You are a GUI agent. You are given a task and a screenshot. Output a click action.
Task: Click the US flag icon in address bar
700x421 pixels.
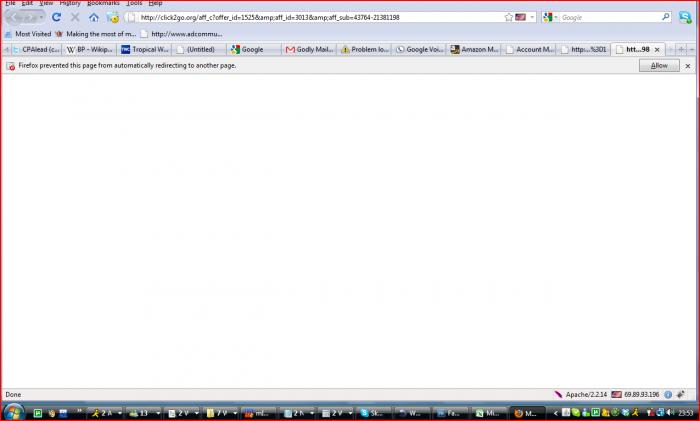coord(520,17)
